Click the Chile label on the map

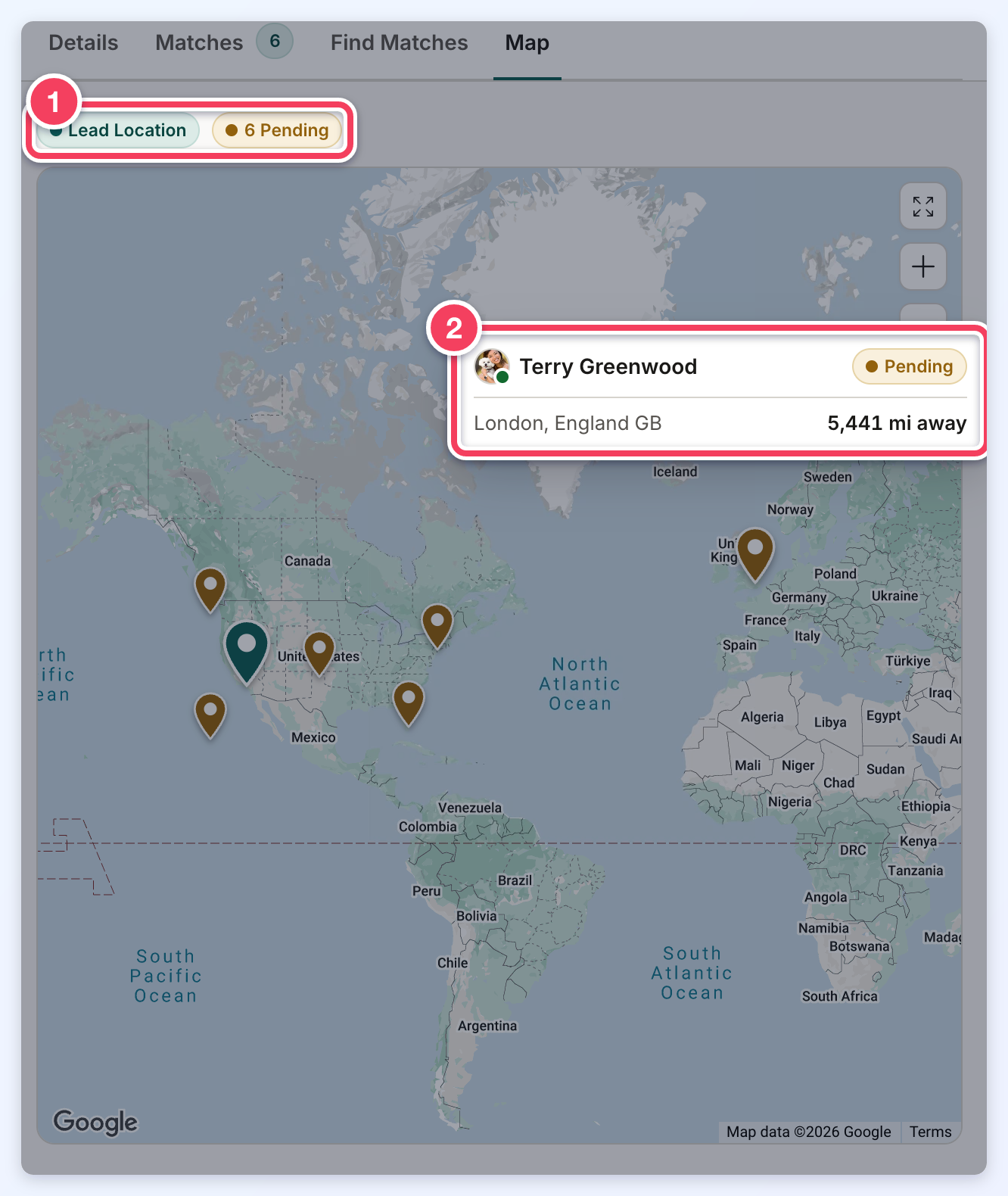coord(453,963)
